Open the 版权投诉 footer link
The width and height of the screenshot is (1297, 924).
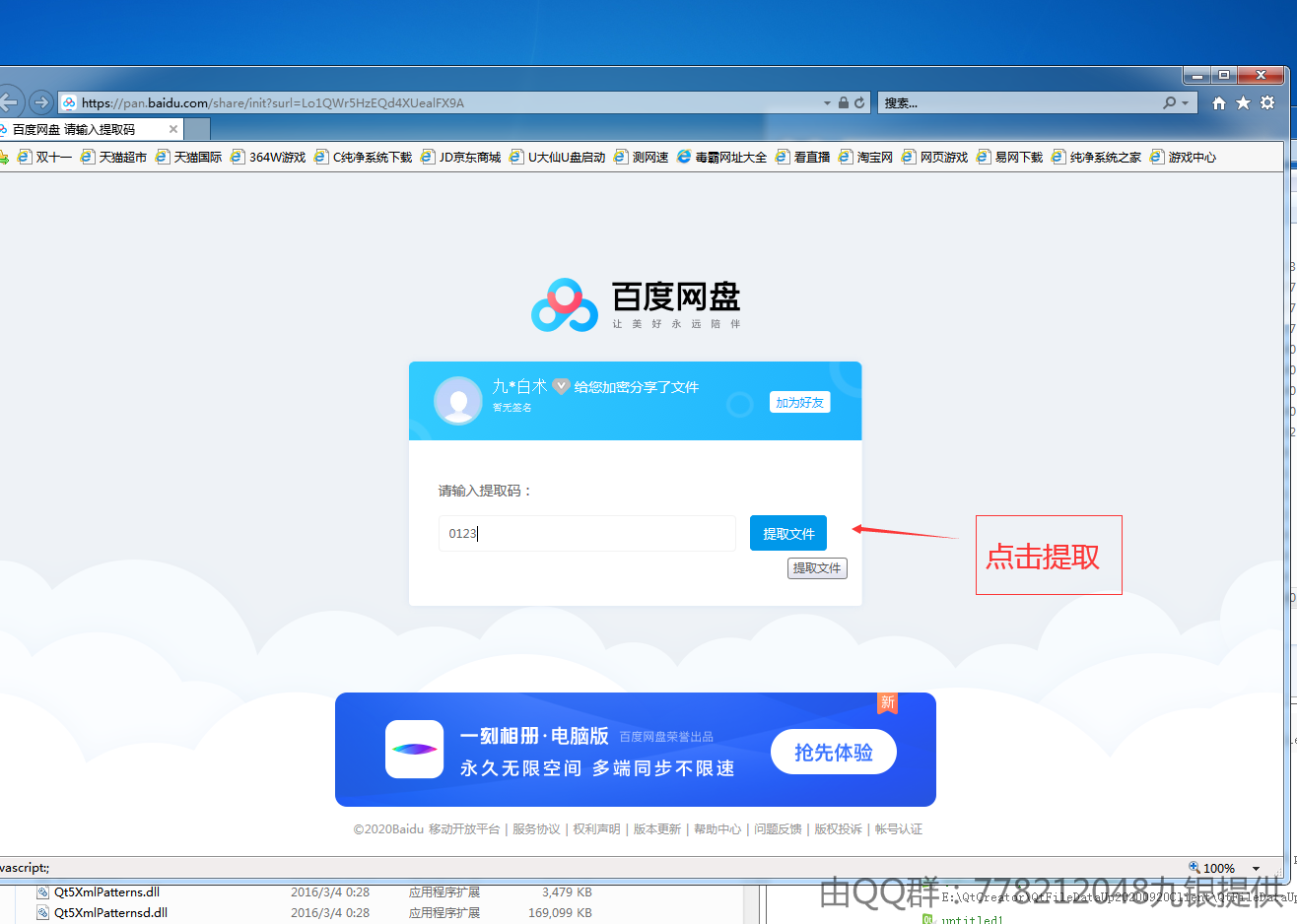[839, 829]
